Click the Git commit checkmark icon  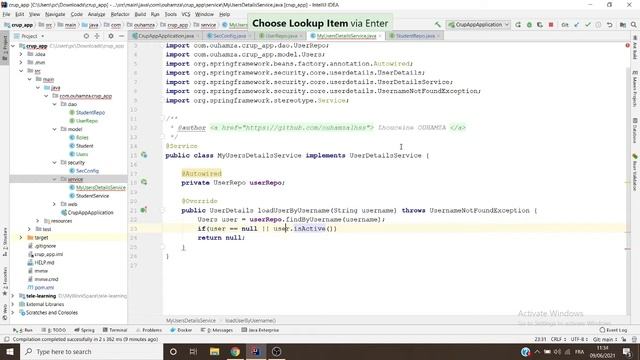(x=588, y=24)
